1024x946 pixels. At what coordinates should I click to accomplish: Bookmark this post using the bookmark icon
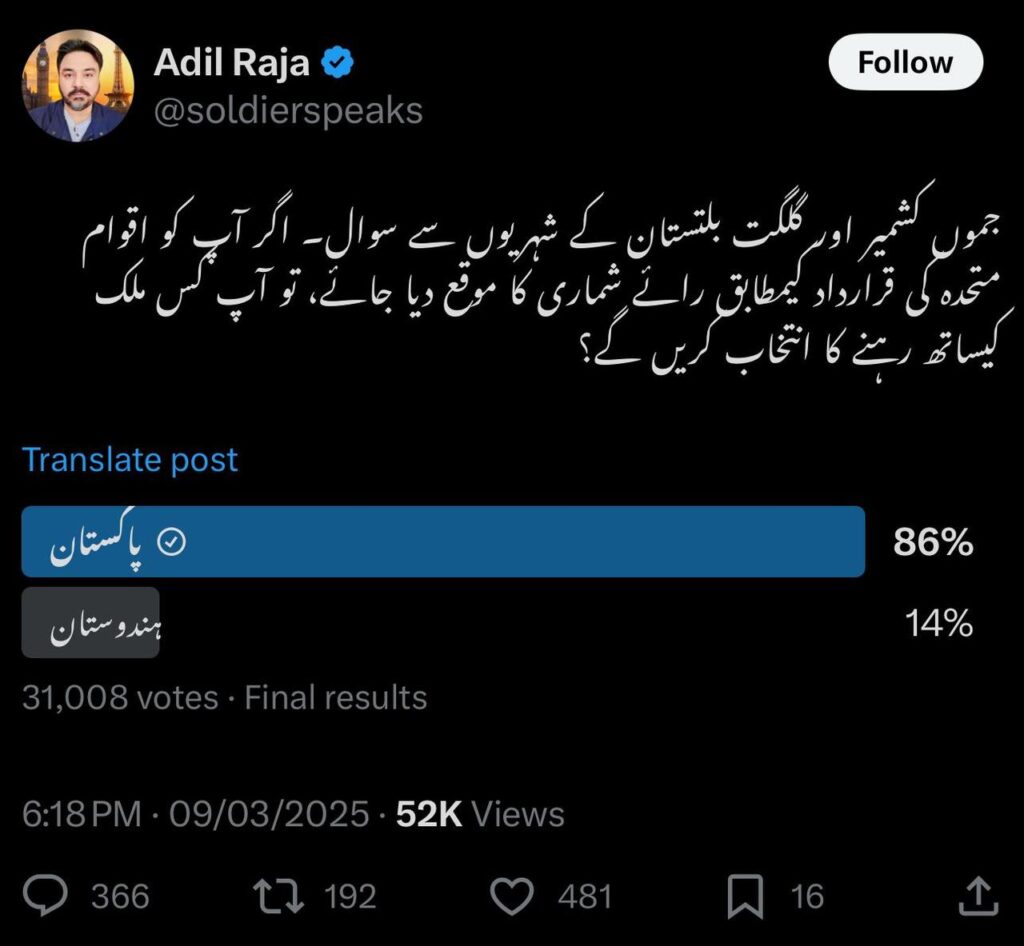[745, 896]
